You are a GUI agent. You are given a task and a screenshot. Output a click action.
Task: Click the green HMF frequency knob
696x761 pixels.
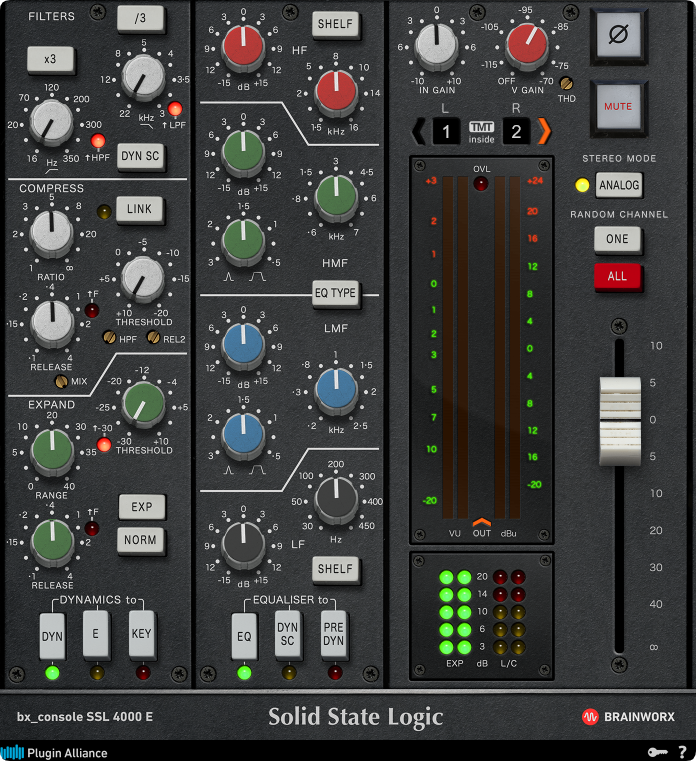click(336, 196)
